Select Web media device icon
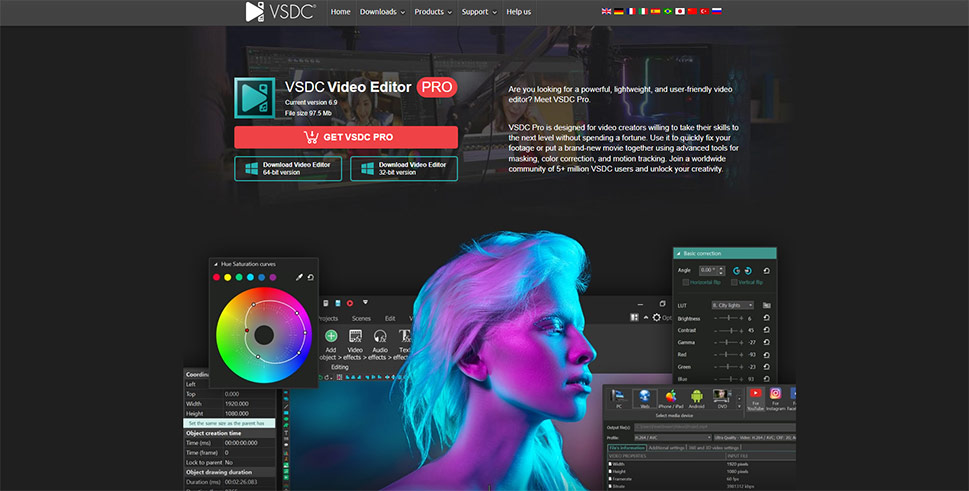This screenshot has height=491, width=969. point(645,398)
